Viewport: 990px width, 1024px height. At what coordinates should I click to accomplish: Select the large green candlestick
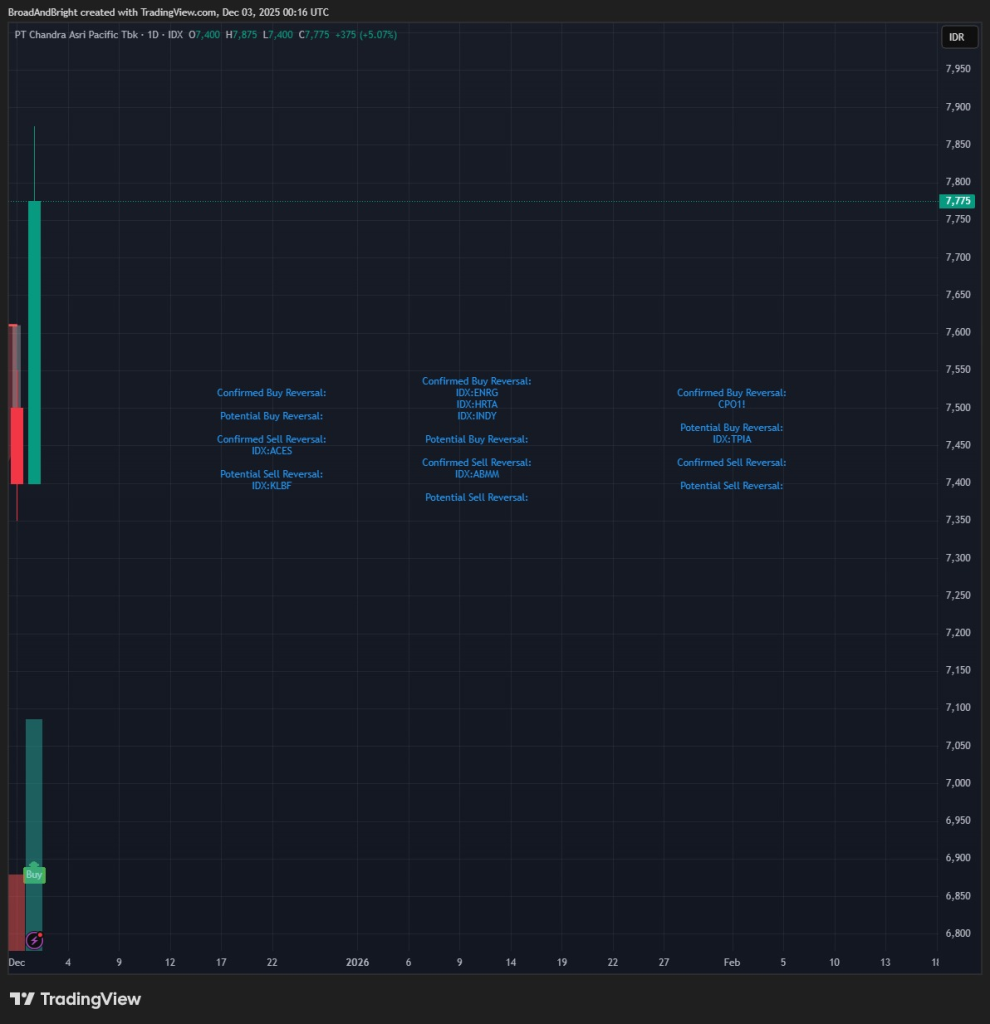[34, 340]
